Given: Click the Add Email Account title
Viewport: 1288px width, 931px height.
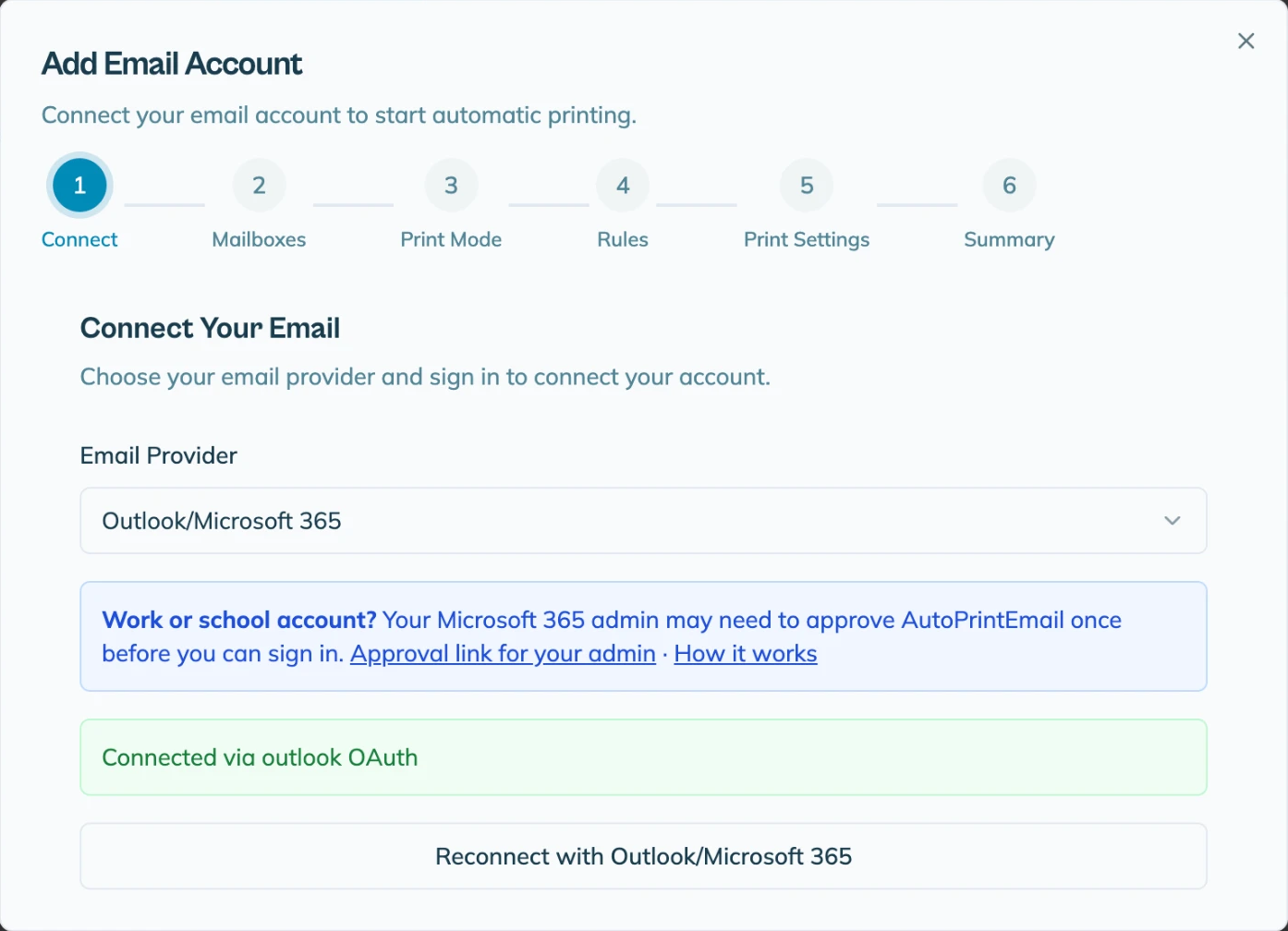Looking at the screenshot, I should click(172, 64).
